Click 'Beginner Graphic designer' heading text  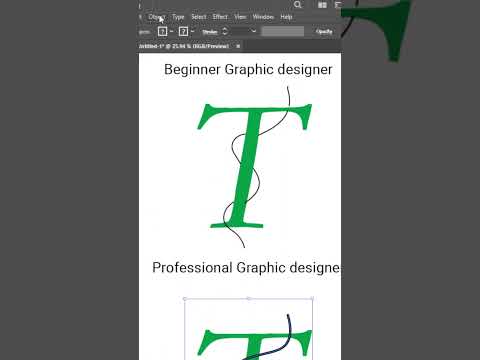click(x=248, y=70)
